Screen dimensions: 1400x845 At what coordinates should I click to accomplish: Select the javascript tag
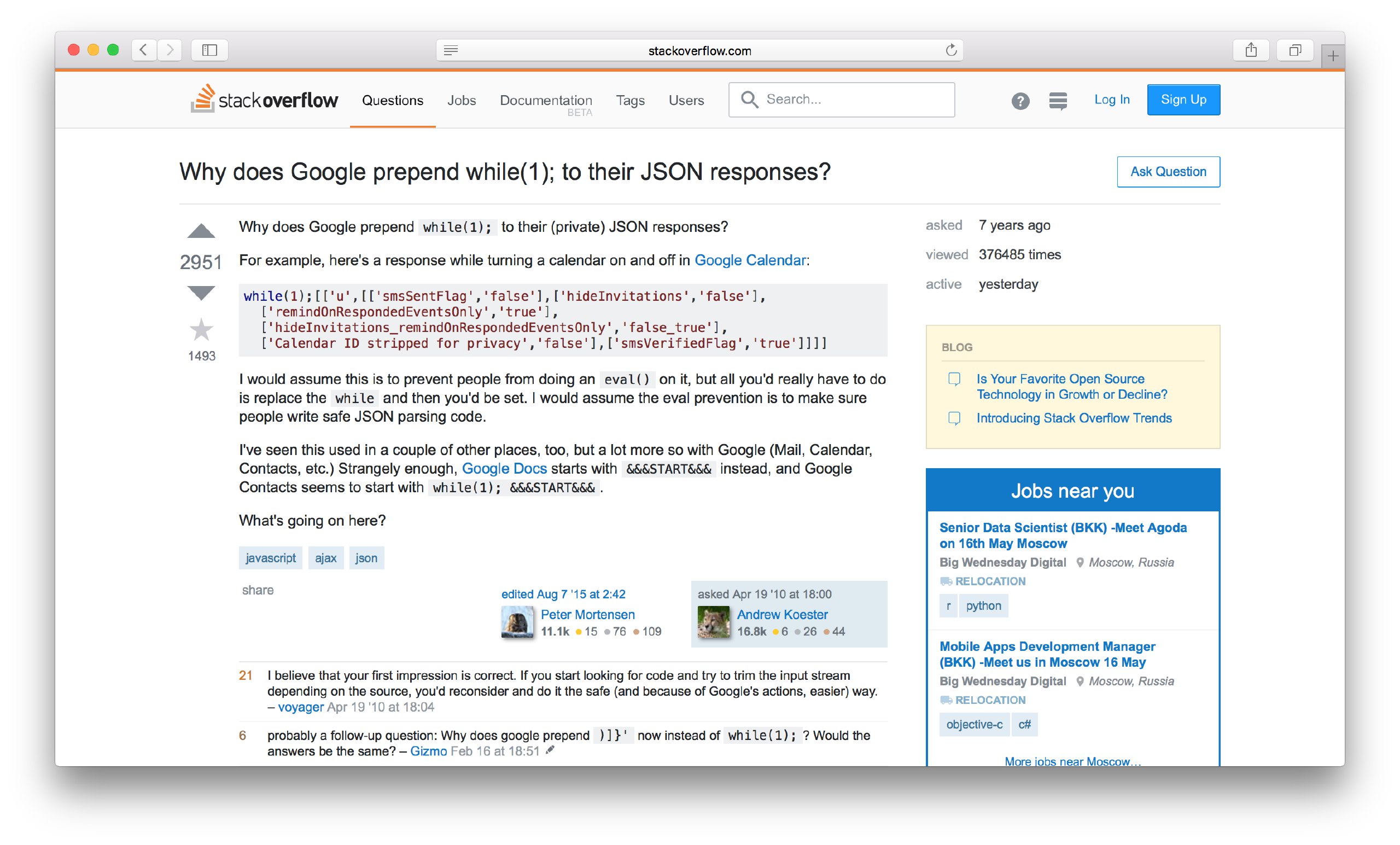tap(271, 557)
